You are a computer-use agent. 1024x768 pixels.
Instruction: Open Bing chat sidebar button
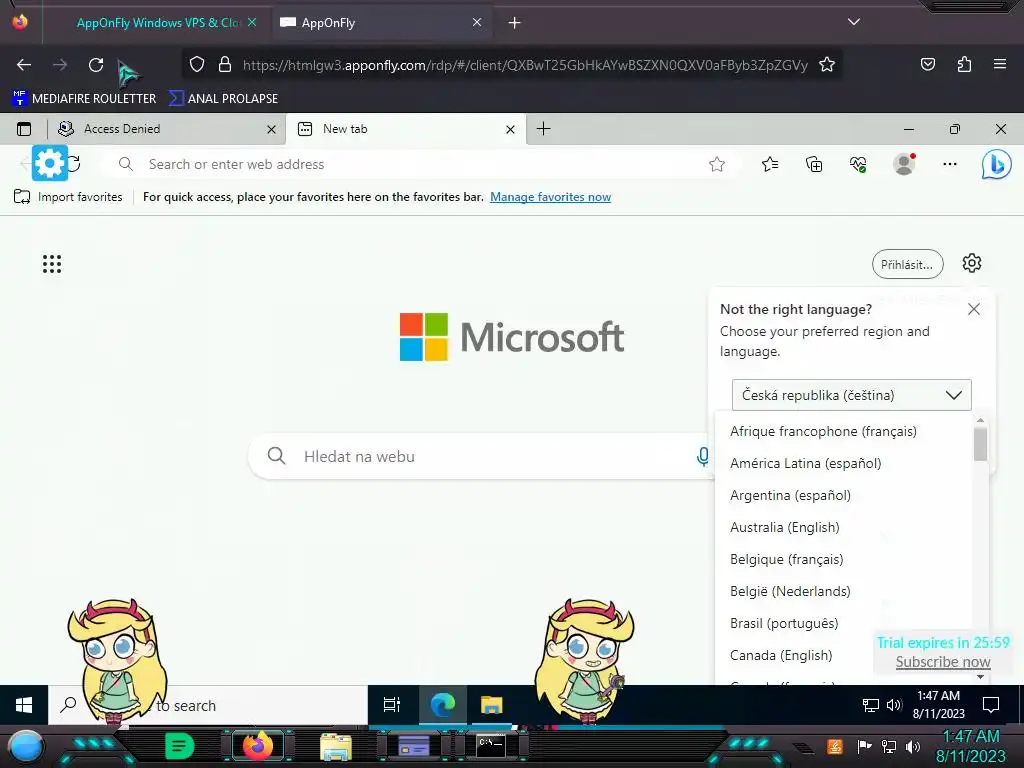(x=997, y=165)
